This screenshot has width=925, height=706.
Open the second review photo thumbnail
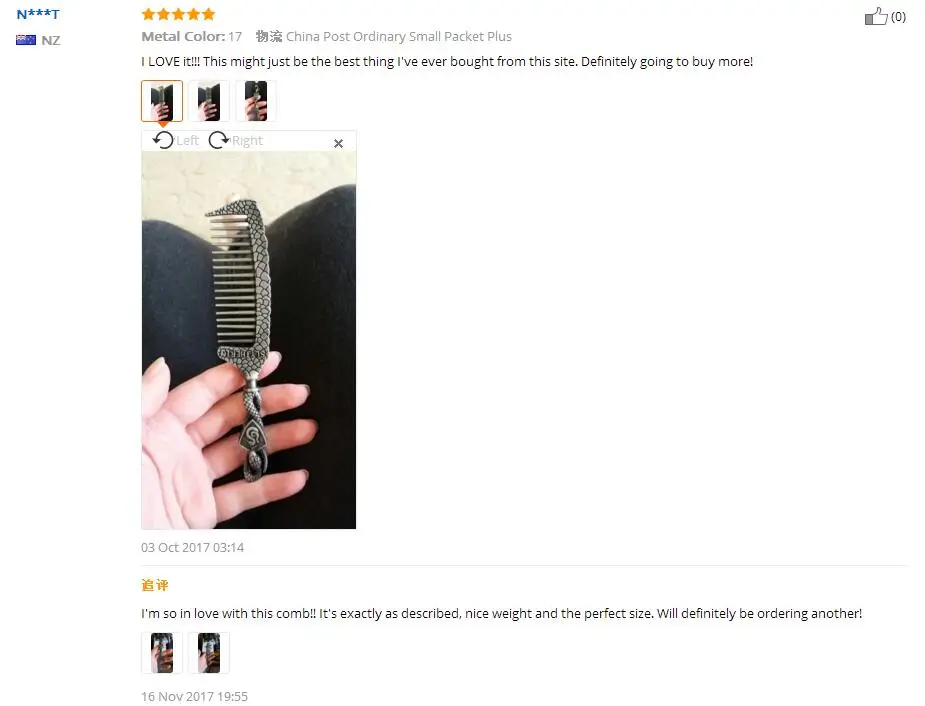pyautogui.click(x=209, y=101)
